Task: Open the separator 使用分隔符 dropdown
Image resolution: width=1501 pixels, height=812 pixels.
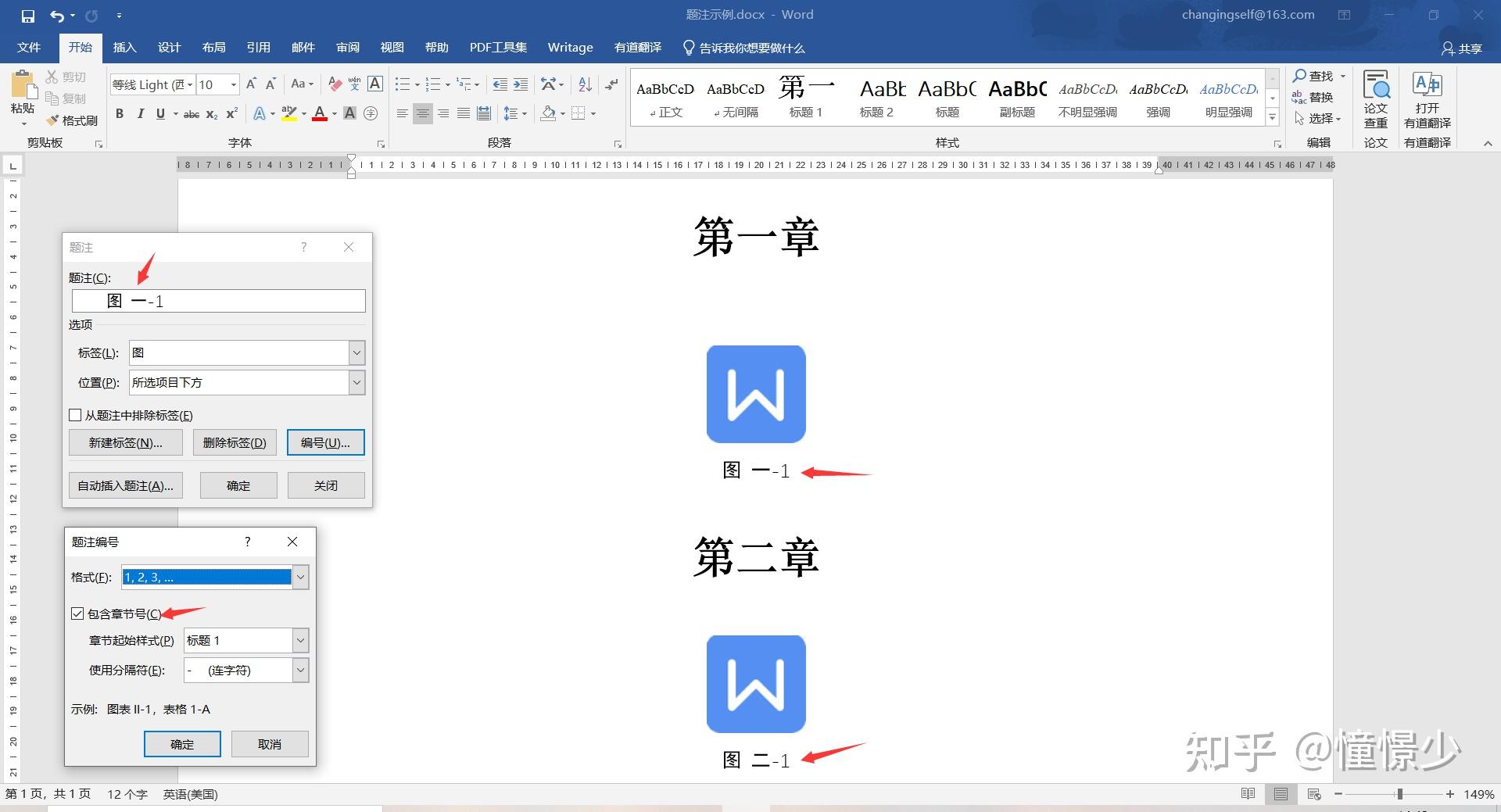Action: [x=300, y=670]
